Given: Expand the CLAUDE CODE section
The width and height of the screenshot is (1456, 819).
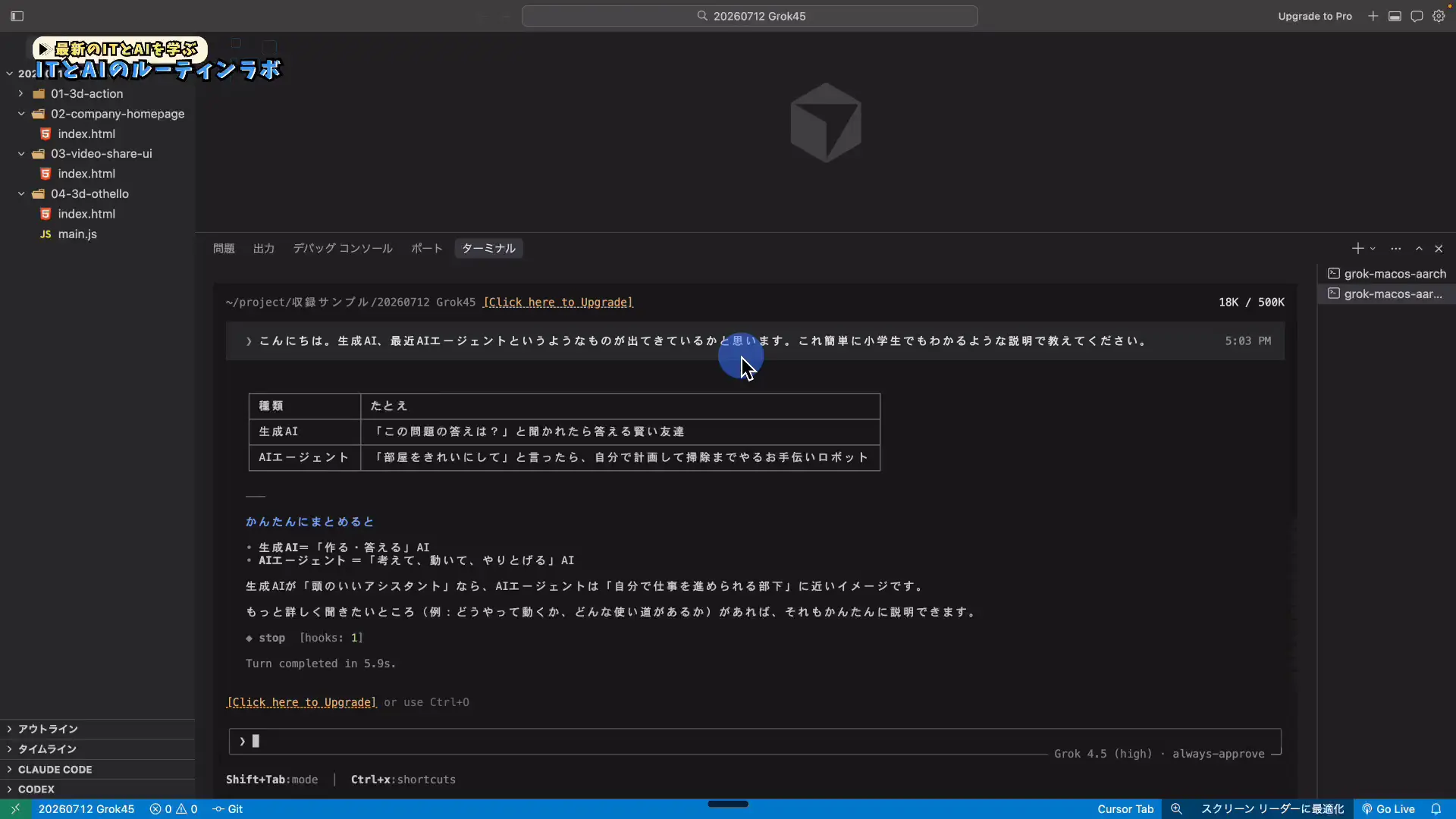Looking at the screenshot, I should 97,770.
